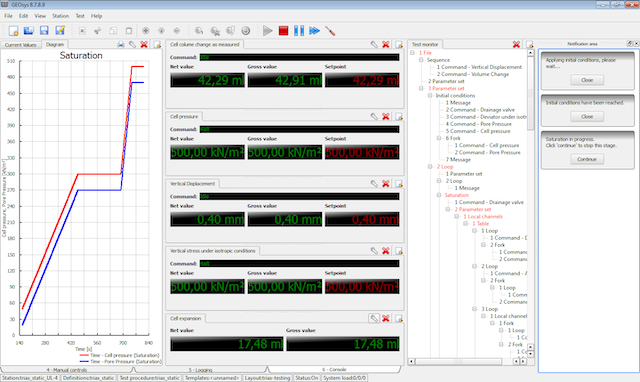Open the Station menu
The image size is (640, 382).
(60, 16)
